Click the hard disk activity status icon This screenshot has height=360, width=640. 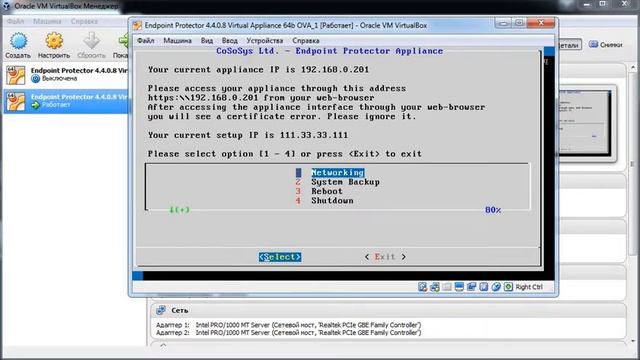tap(422, 287)
